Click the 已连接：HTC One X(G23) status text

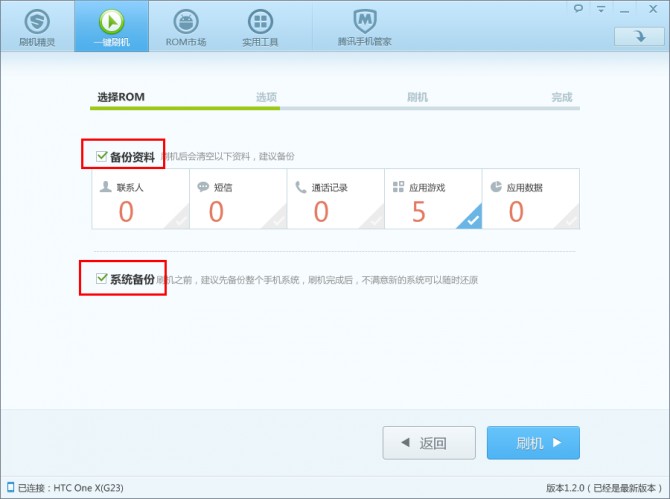tap(71, 487)
